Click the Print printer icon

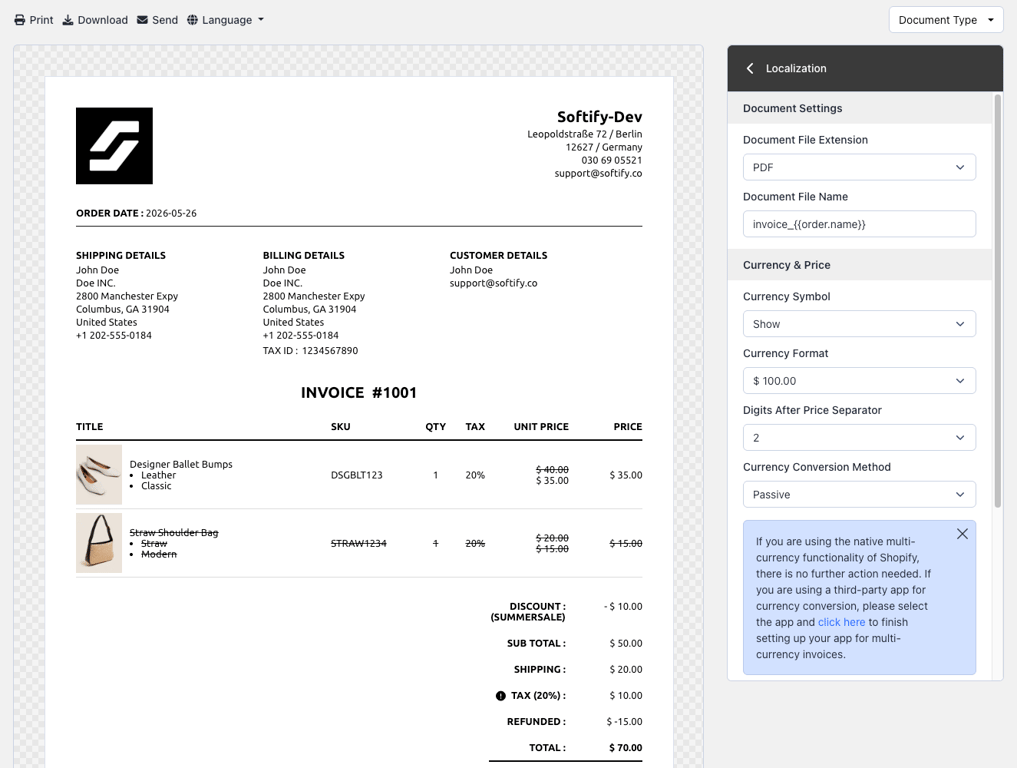coord(20,20)
